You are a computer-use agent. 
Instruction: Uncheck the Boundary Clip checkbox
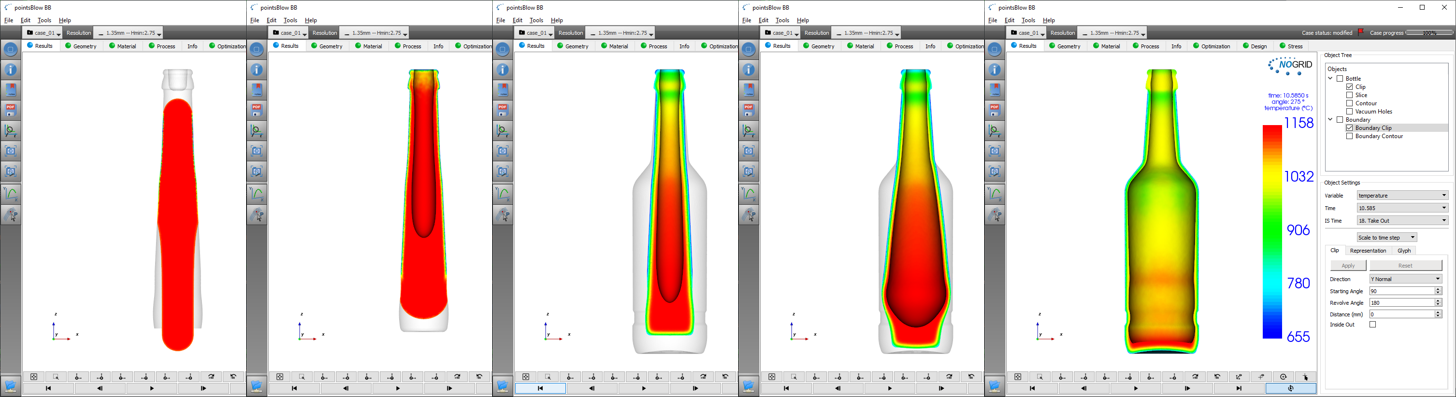coord(1349,128)
